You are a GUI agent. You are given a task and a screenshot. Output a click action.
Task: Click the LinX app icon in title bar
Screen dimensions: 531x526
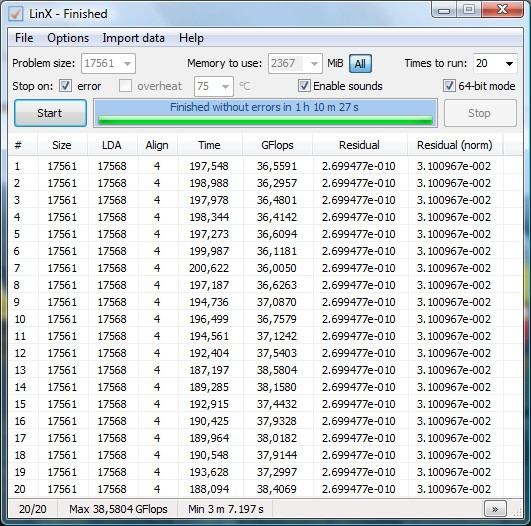[16, 14]
